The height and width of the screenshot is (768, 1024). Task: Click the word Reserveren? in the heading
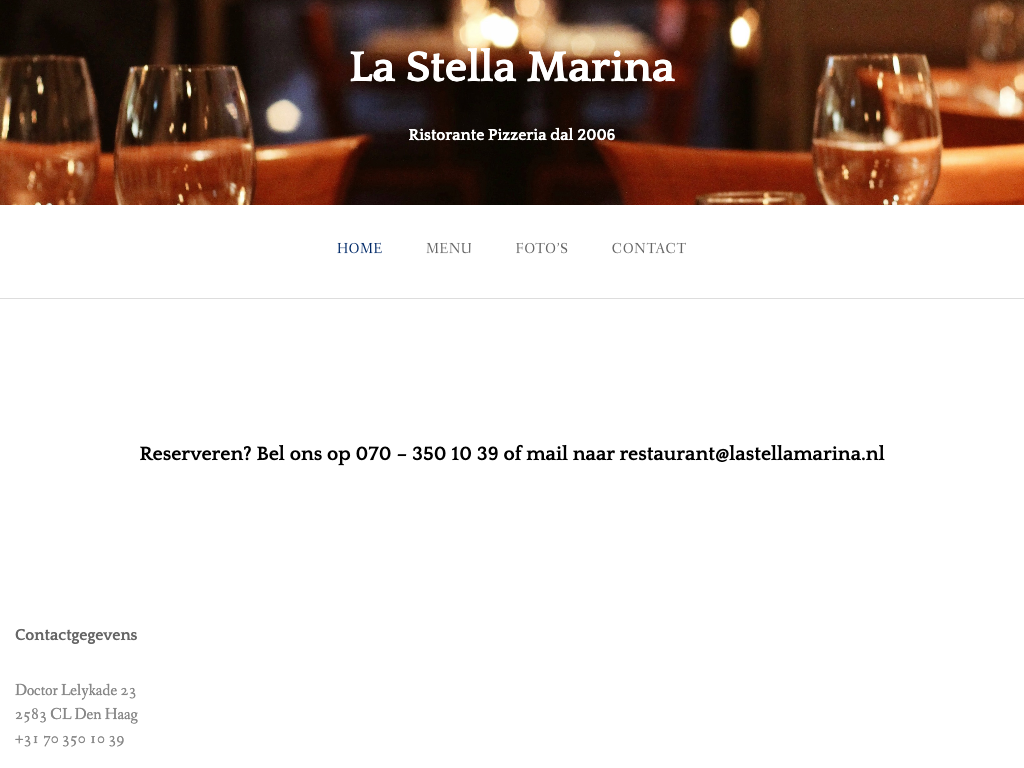pyautogui.click(x=195, y=454)
